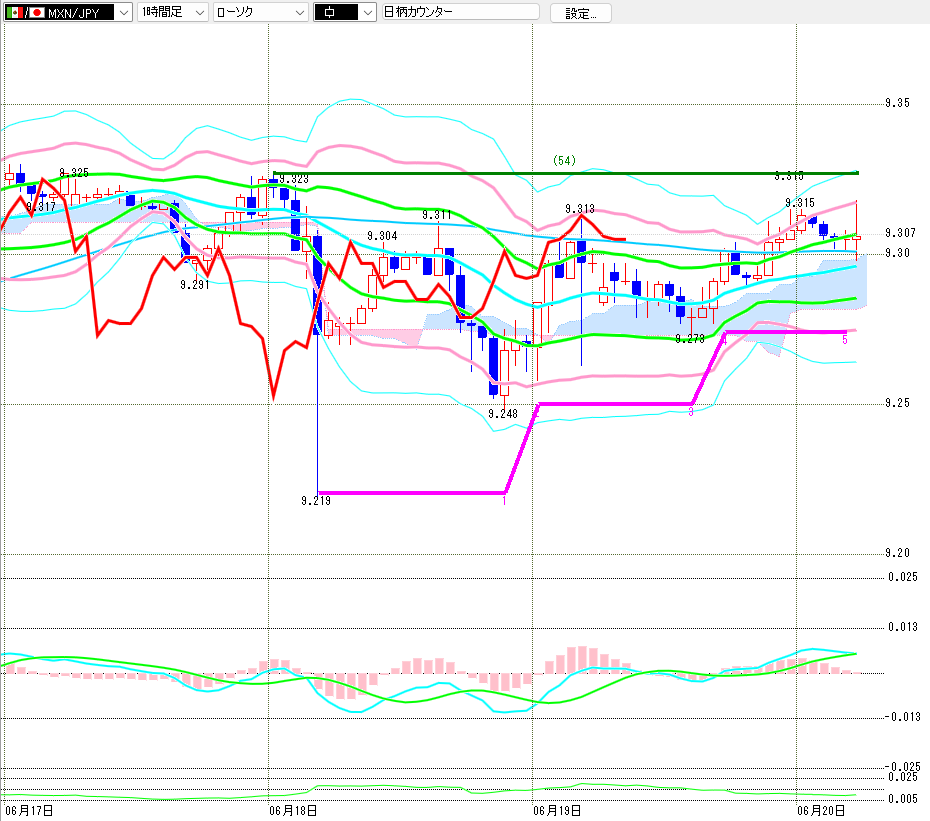Image resolution: width=930 pixels, height=821 pixels.
Task: Expand the 中 size dropdown
Action: pos(345,12)
